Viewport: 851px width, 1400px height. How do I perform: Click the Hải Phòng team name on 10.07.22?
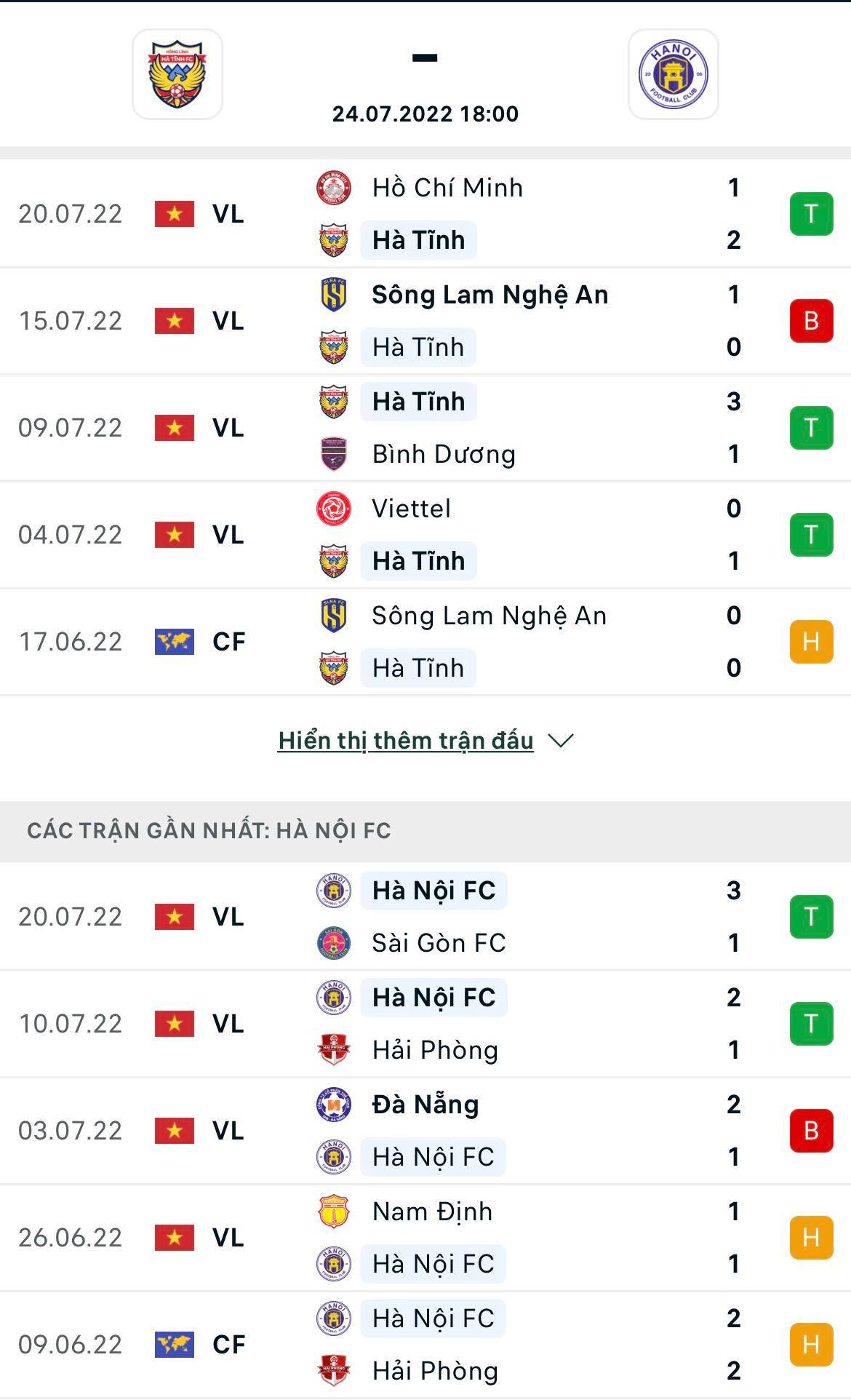click(435, 1050)
